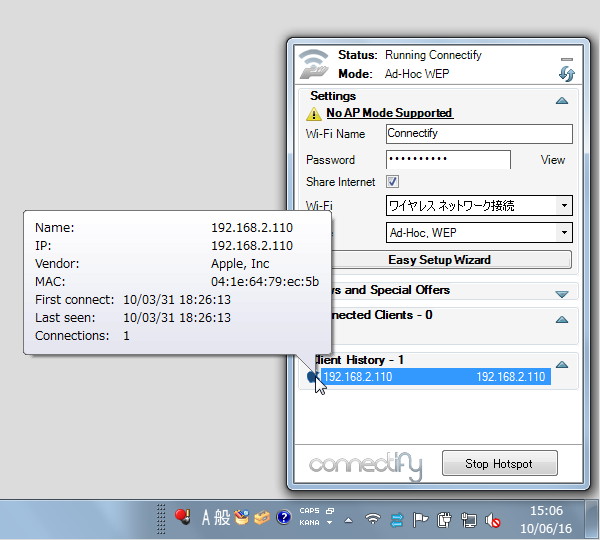
Task: Click the Show Desktop strip at taskbar end
Action: click(x=592, y=520)
